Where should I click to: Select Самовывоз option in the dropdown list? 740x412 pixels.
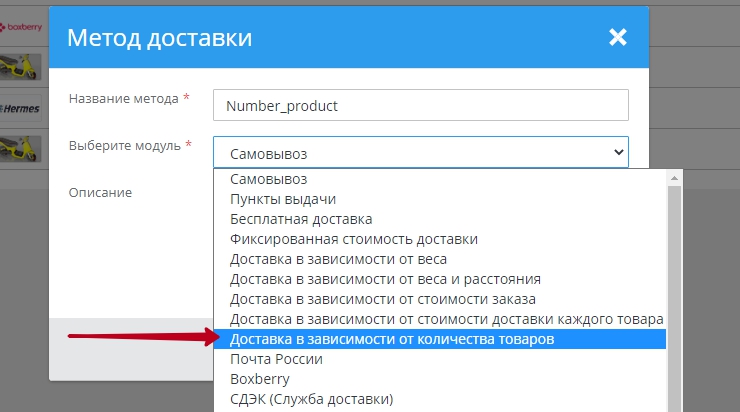[268, 179]
